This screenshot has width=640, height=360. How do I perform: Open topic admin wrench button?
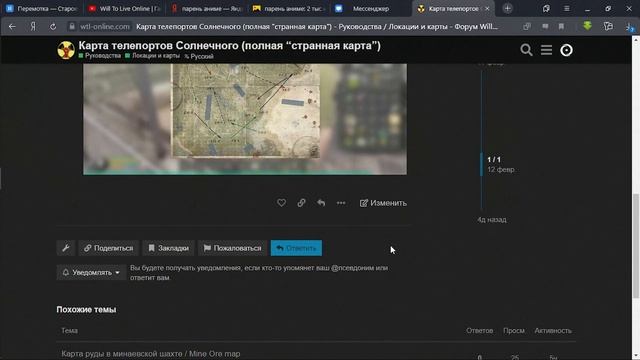click(x=66, y=248)
